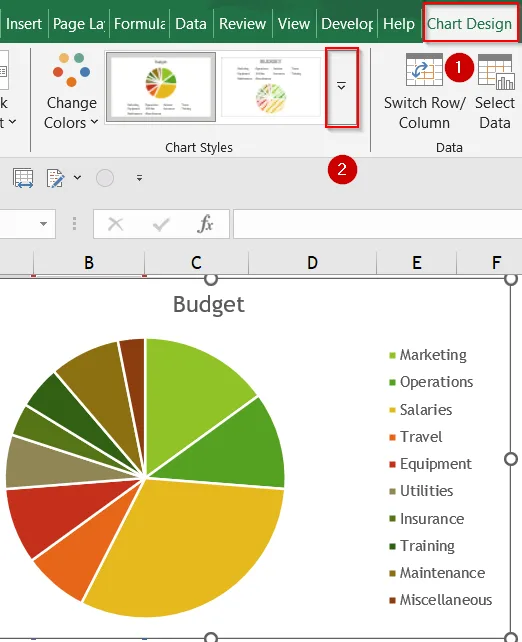Image resolution: width=522 pixels, height=642 pixels.
Task: Click the chart's right middle sizing handle
Action: (511, 459)
